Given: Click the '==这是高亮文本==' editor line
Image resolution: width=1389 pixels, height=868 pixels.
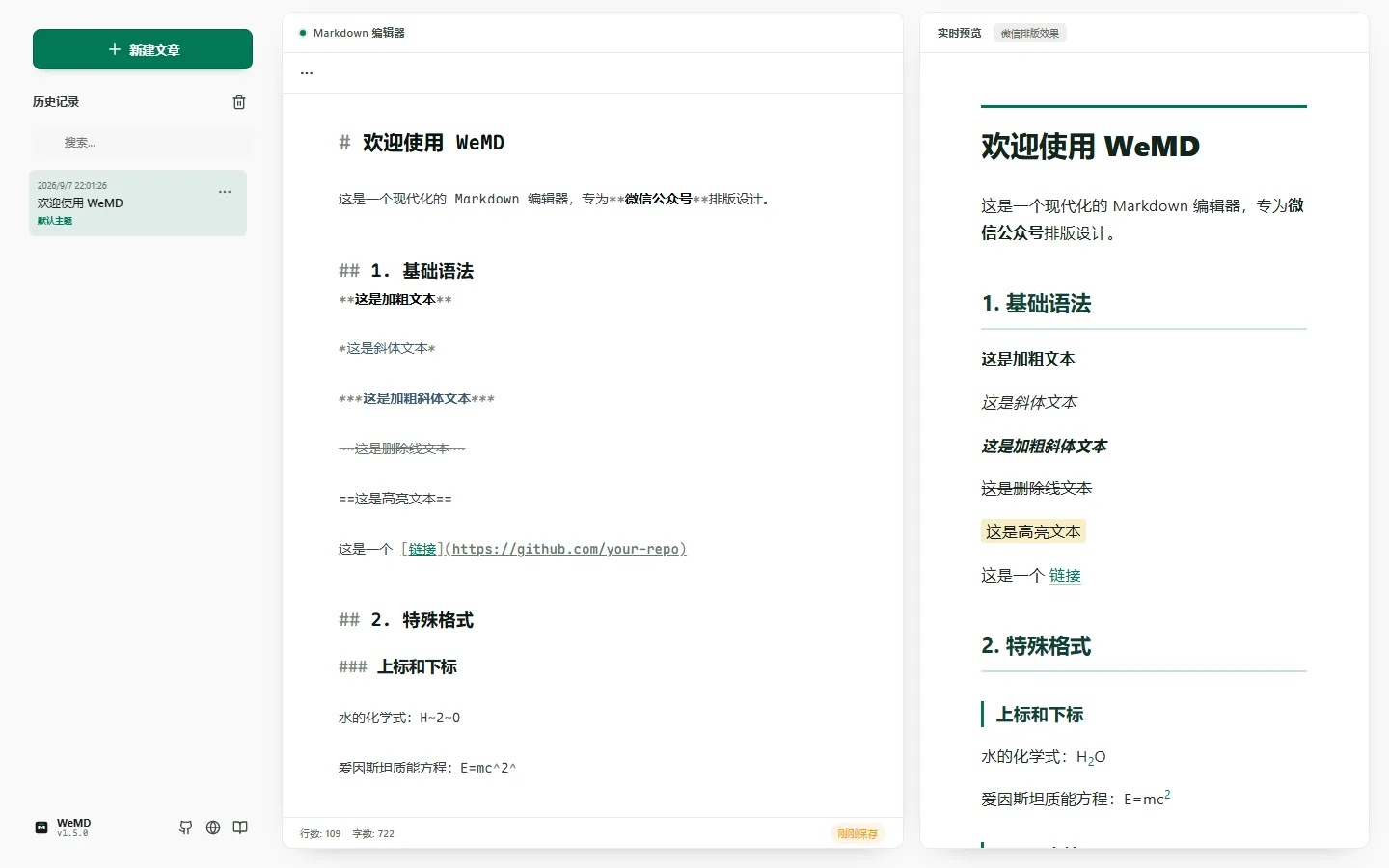Looking at the screenshot, I should (395, 500).
